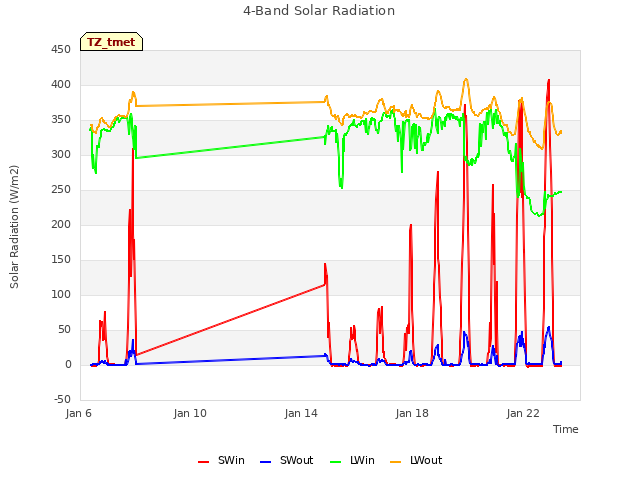Screen dimensions: 640x480
Task: Click the blue SWout legend color marker
Action: click(265, 462)
